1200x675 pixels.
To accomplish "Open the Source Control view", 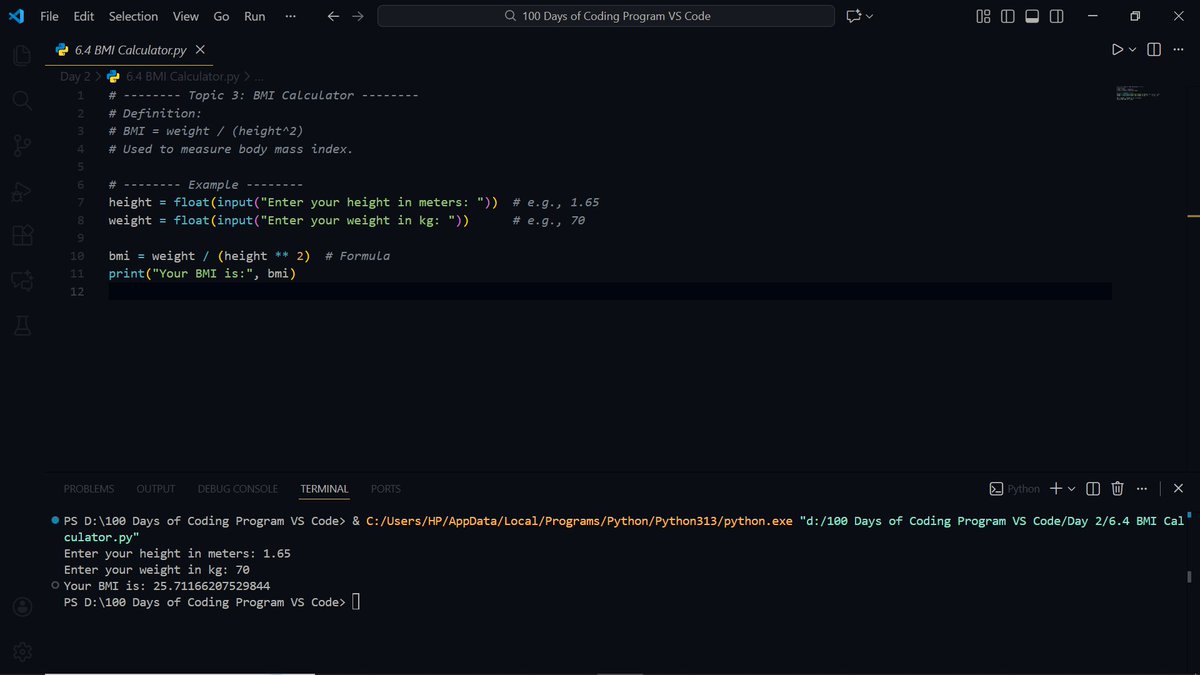I will pos(22,145).
